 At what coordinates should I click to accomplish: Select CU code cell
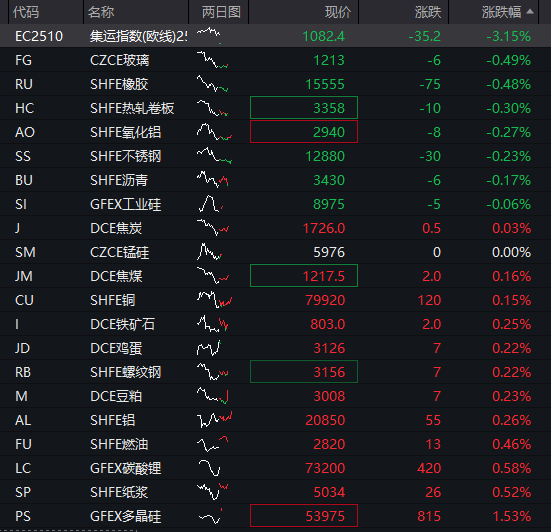pos(24,300)
